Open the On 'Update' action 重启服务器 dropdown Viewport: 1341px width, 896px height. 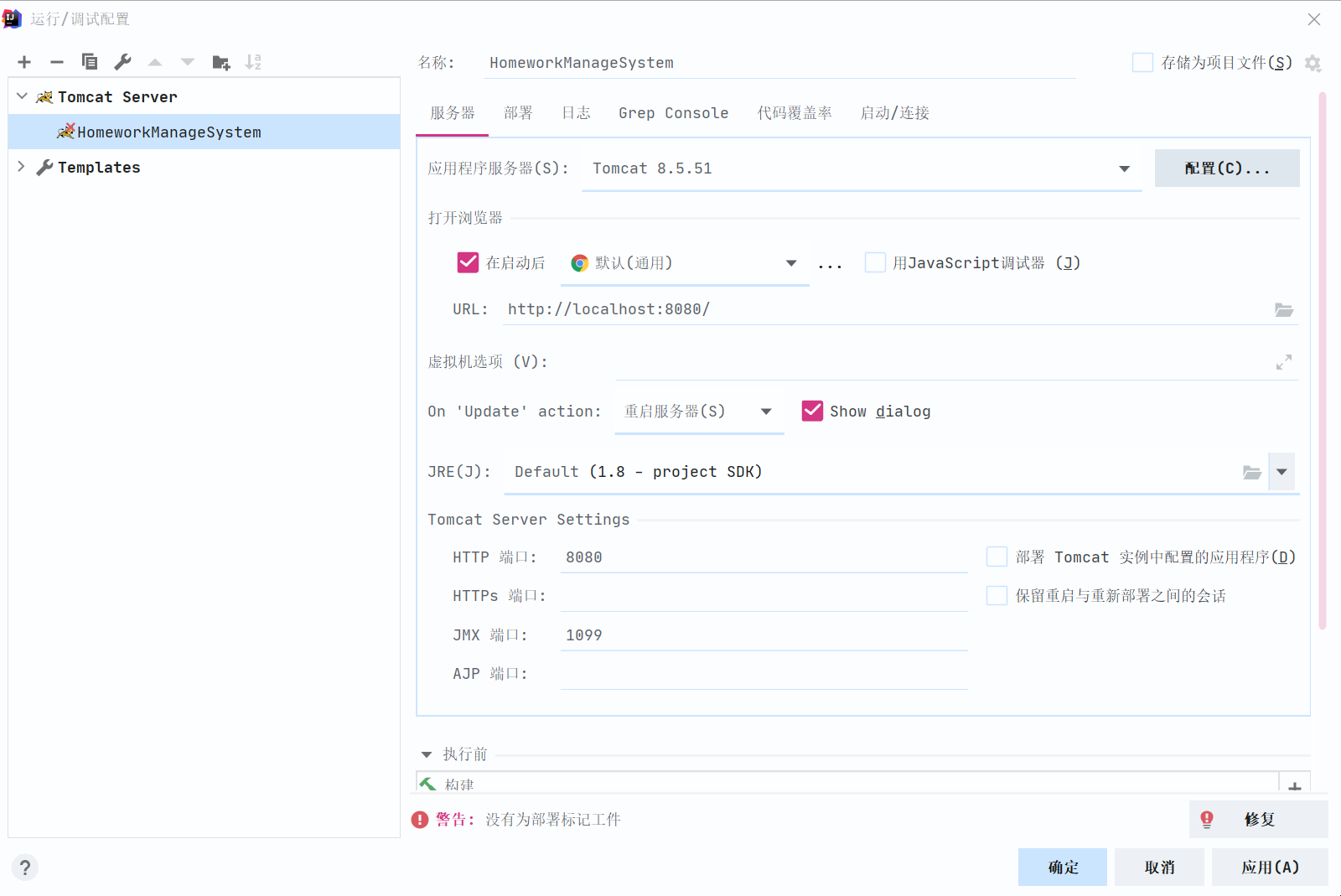click(699, 412)
